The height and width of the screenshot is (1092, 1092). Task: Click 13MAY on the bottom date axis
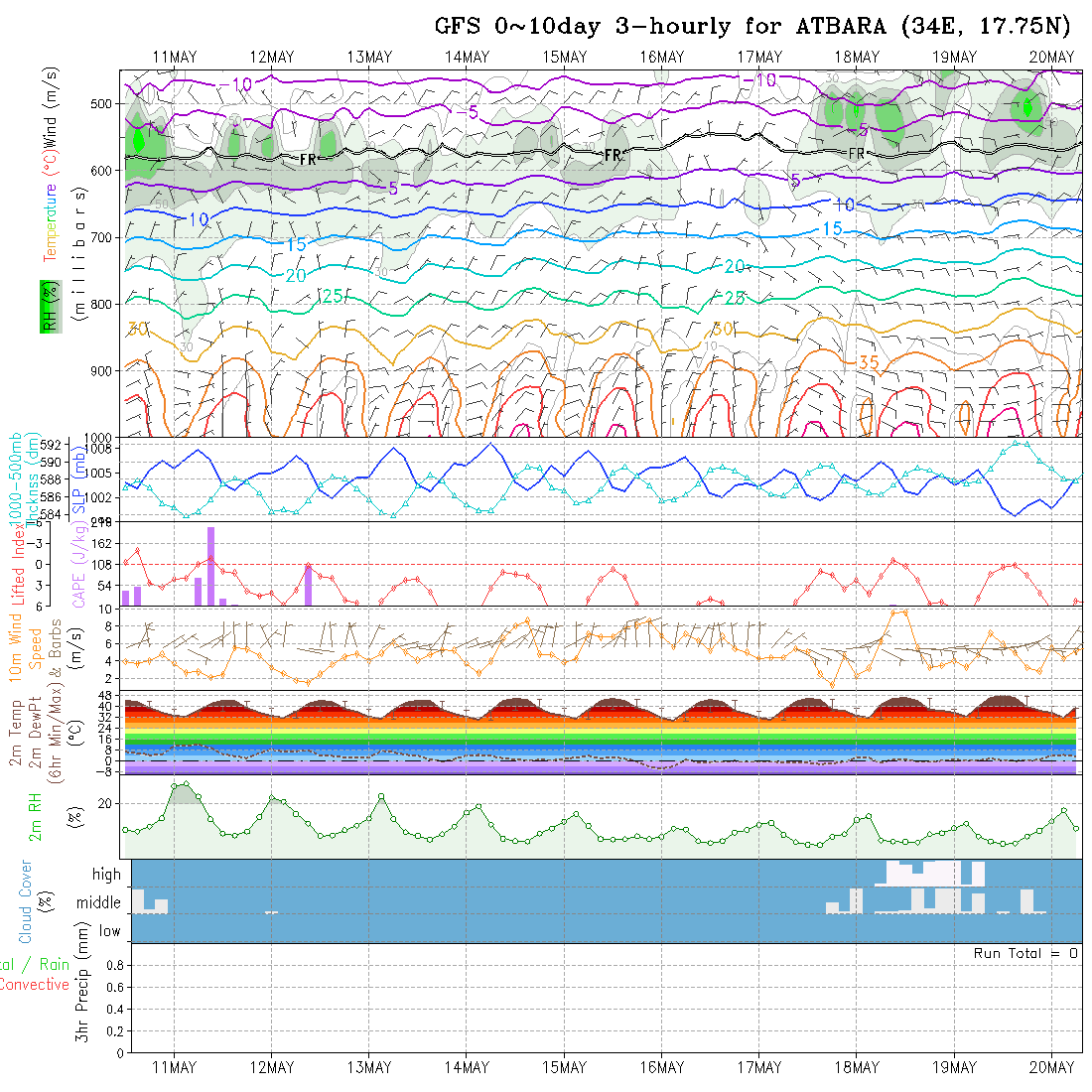[369, 1067]
